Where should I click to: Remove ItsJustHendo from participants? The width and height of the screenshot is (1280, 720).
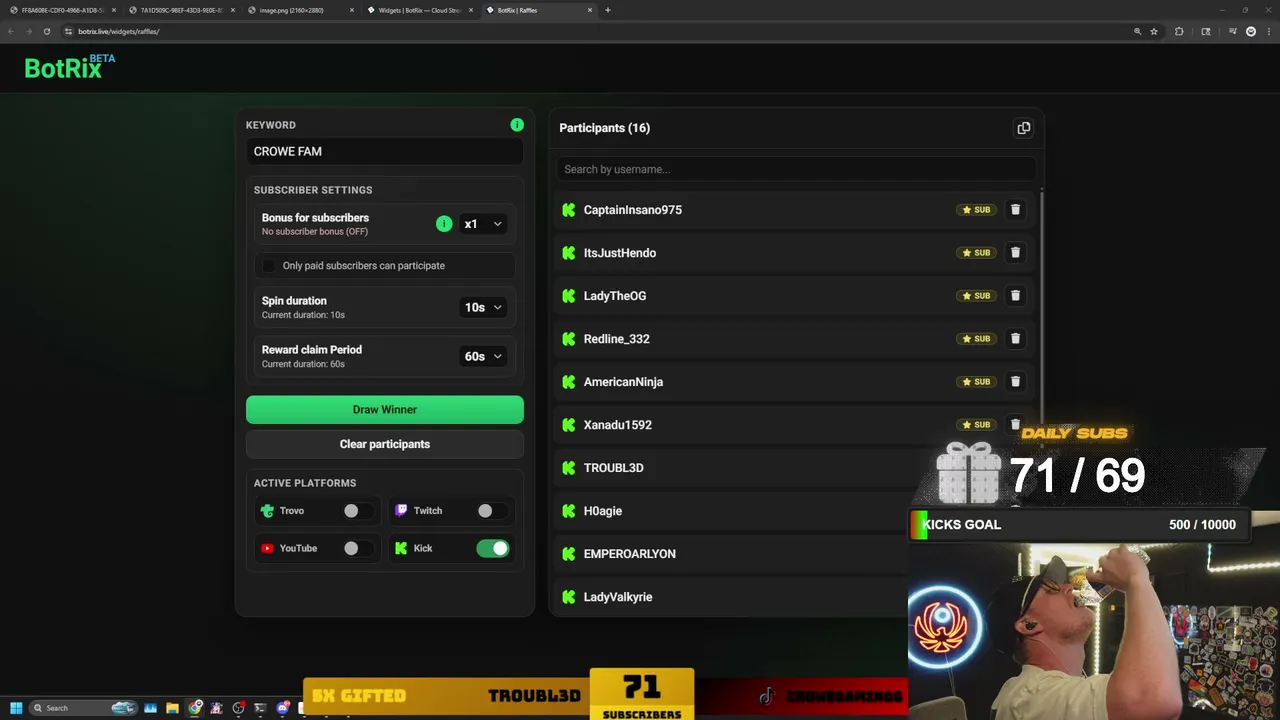1015,253
